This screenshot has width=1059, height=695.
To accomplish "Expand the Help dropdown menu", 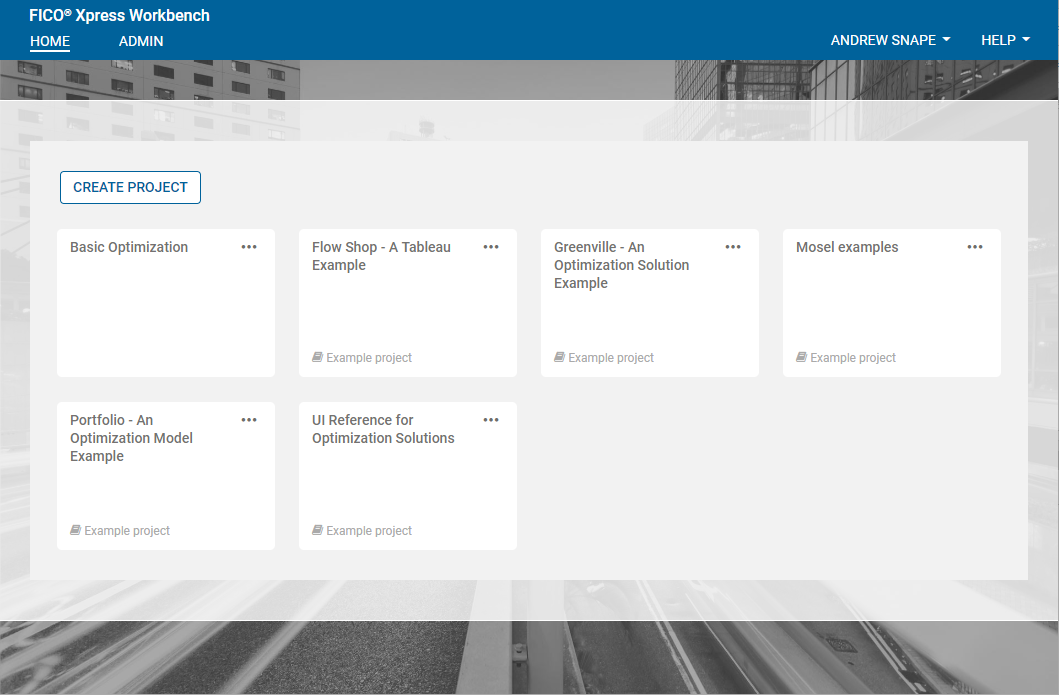I will (1005, 40).
